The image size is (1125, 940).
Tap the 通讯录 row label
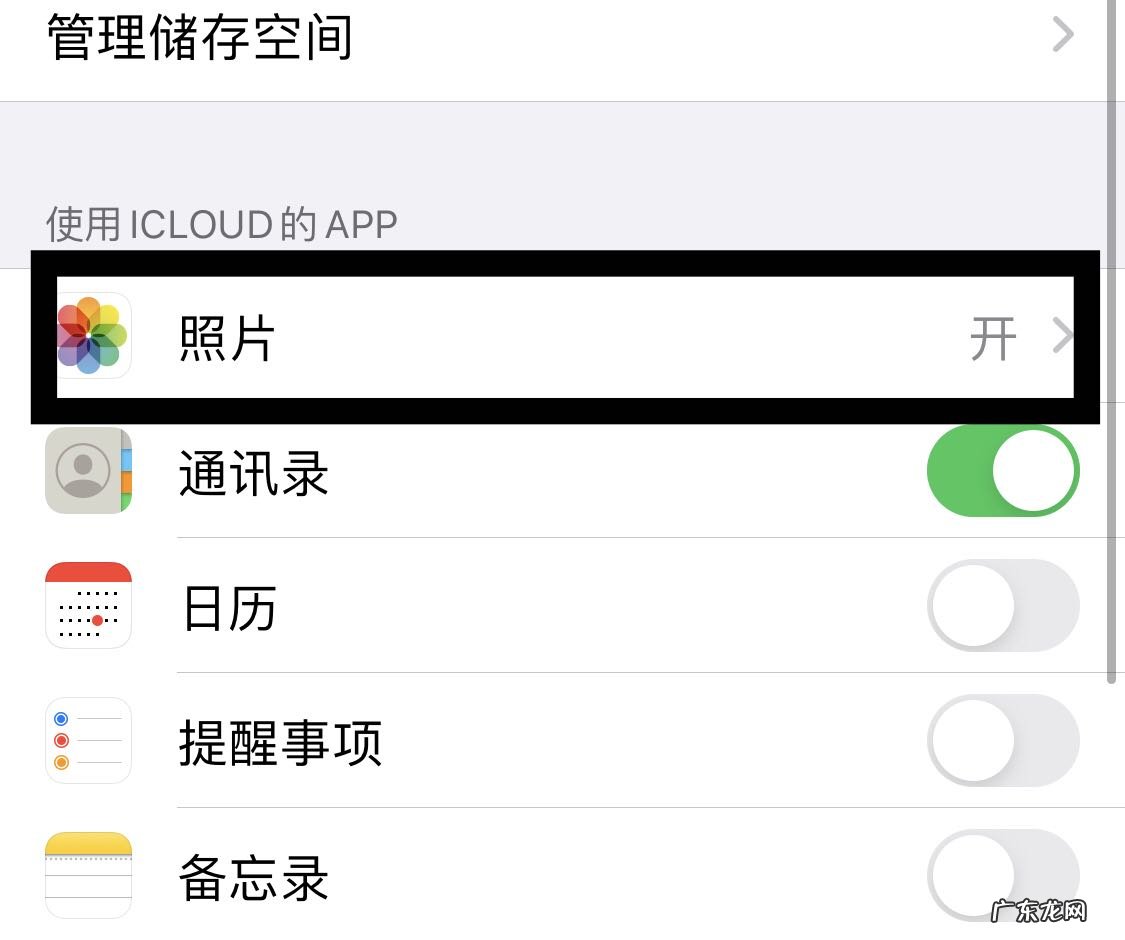(251, 470)
